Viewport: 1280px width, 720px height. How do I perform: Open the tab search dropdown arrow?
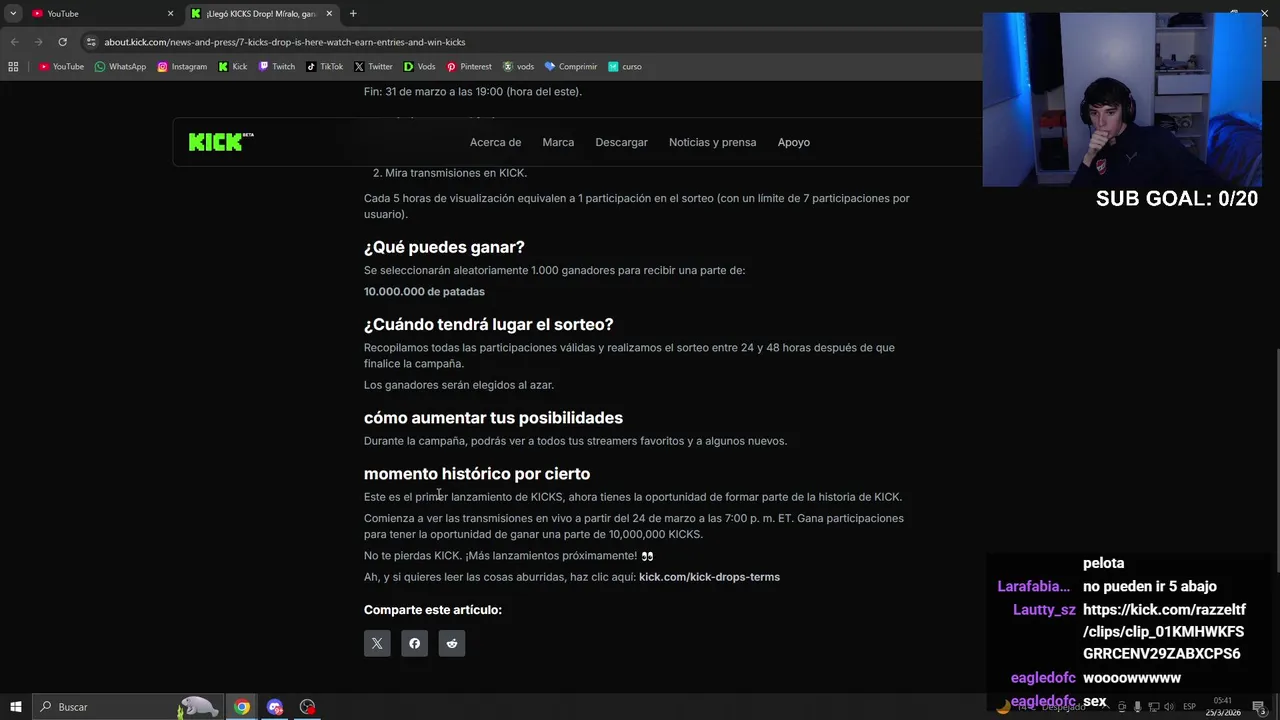pyautogui.click(x=13, y=14)
